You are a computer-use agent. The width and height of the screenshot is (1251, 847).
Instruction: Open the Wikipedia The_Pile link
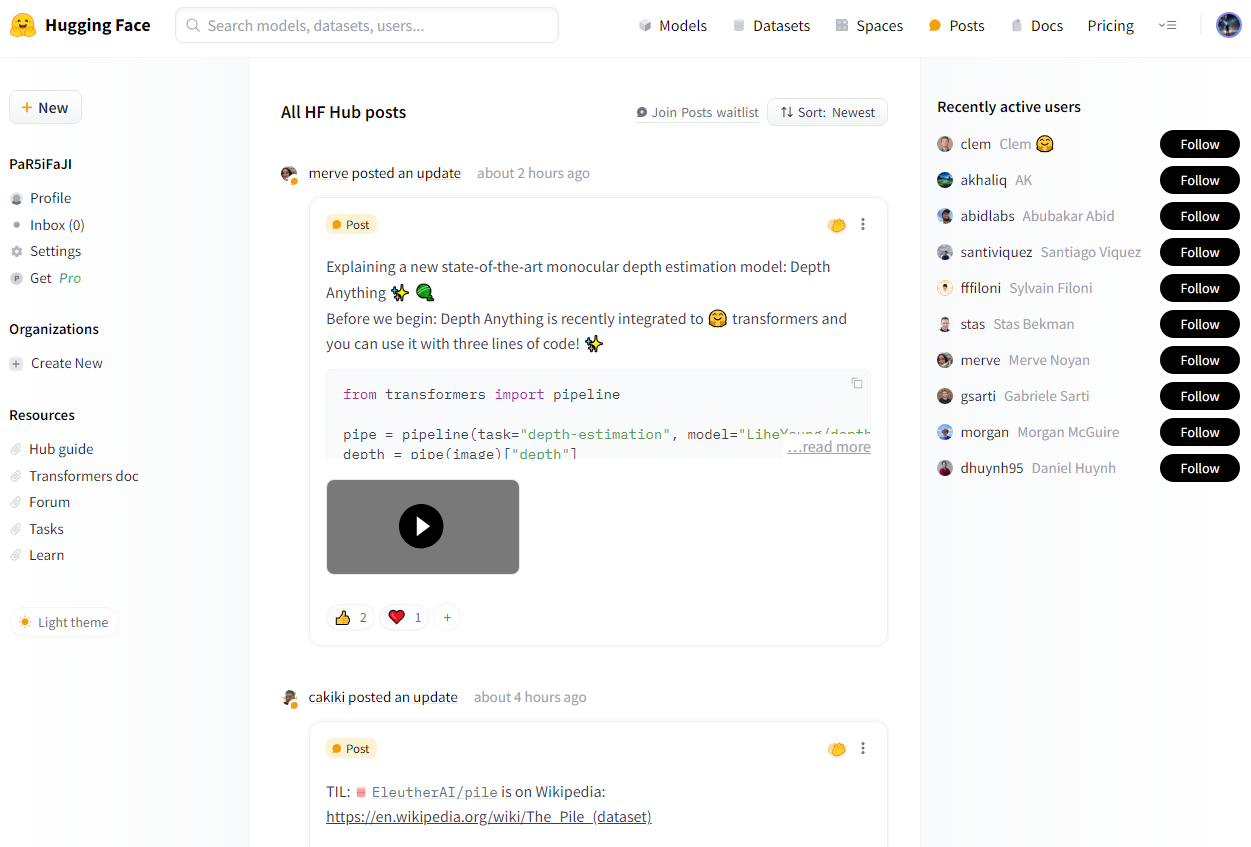(x=489, y=817)
